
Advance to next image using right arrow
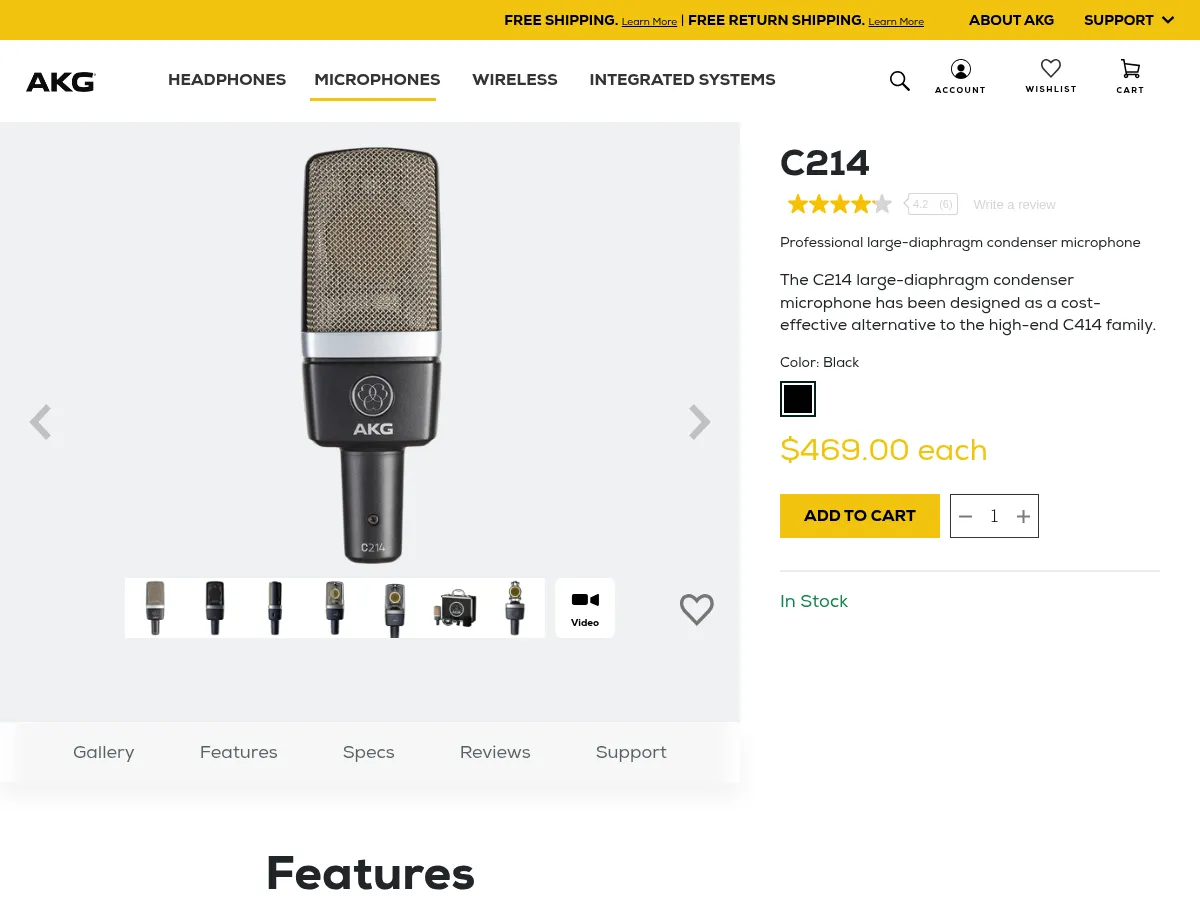pyautogui.click(x=699, y=421)
